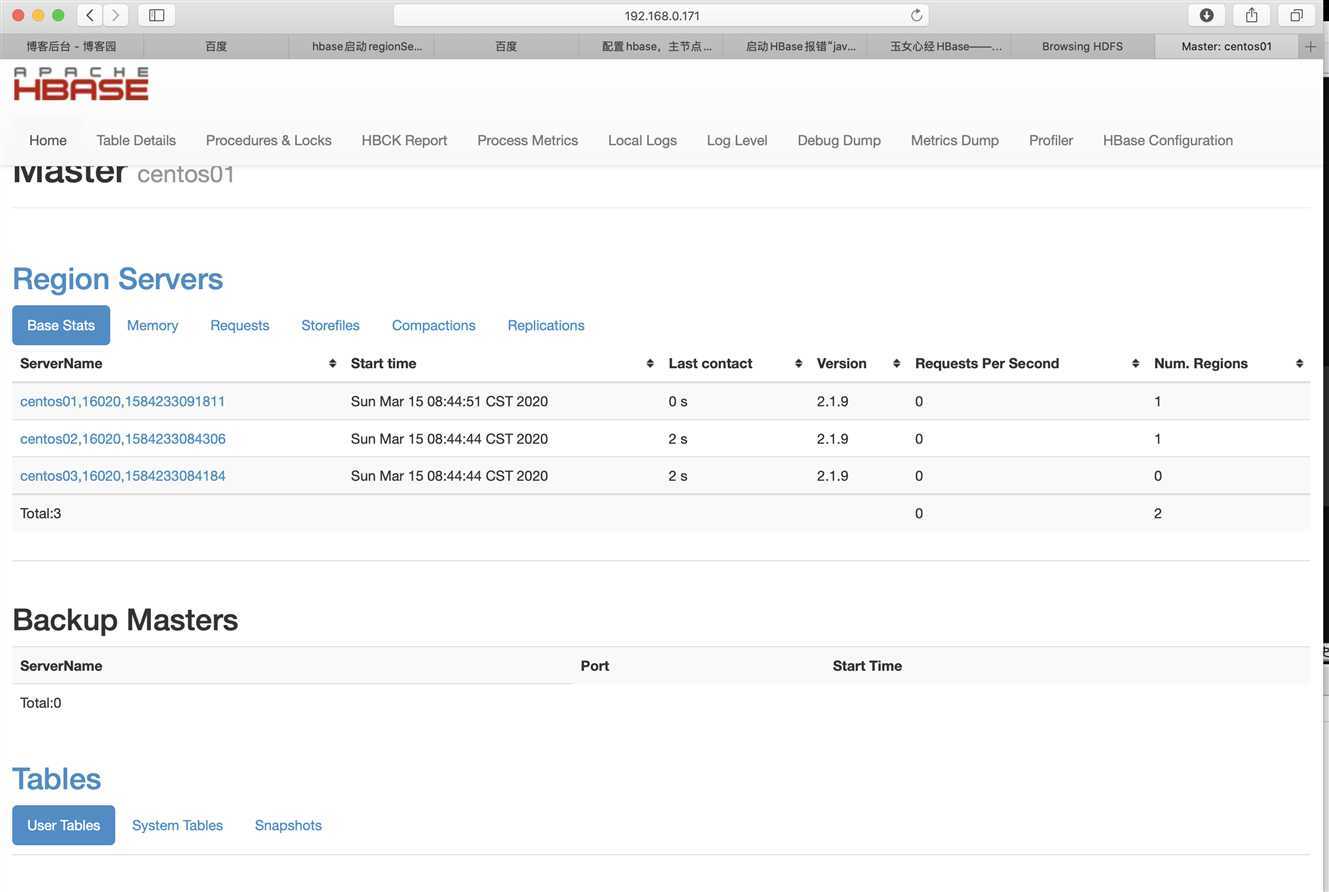Click the 0 s last contact value
Image resolution: width=1329 pixels, height=892 pixels.
[678, 401]
